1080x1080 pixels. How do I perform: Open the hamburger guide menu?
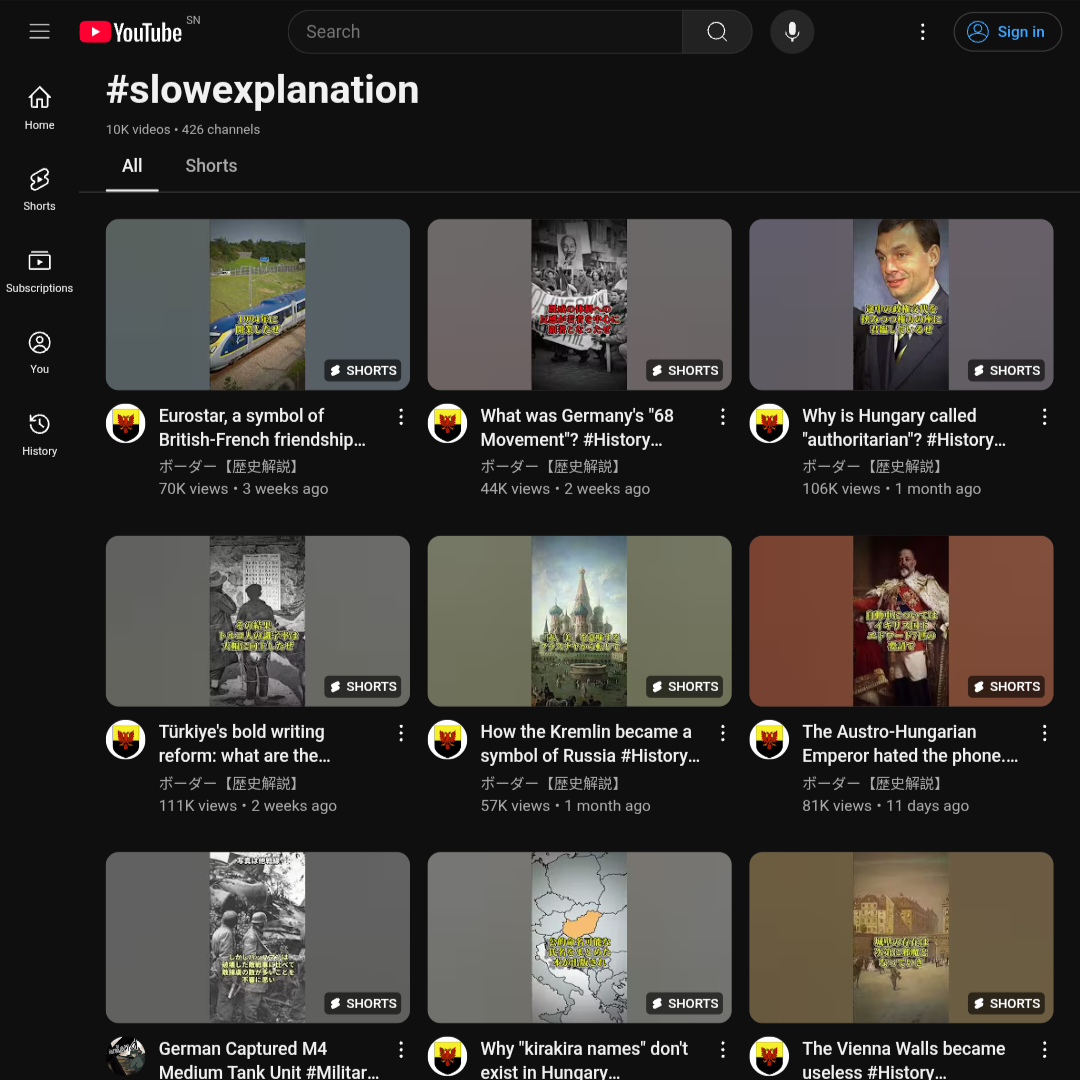(x=39, y=32)
